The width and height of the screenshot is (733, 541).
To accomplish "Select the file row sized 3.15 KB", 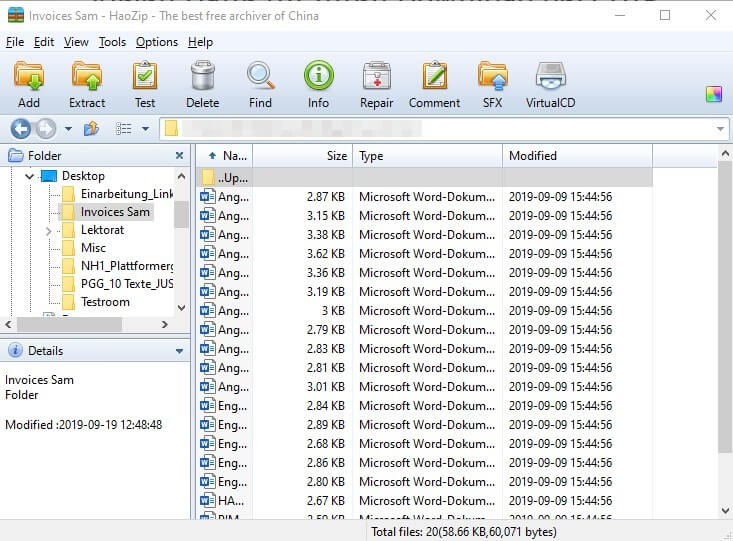I will pyautogui.click(x=424, y=216).
